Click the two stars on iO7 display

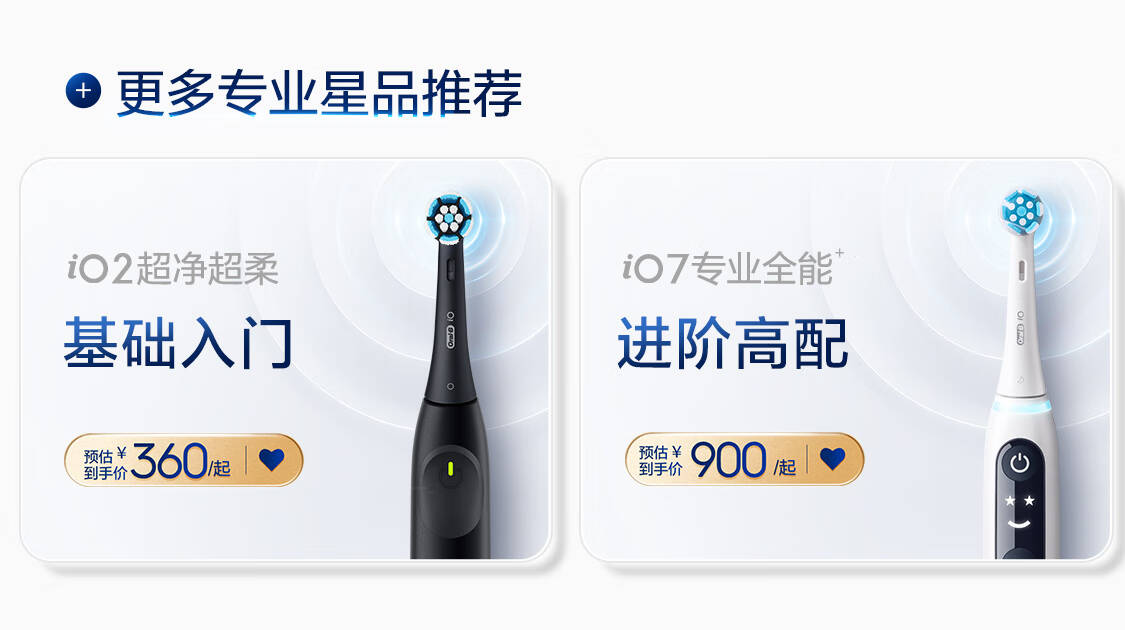coord(1020,500)
